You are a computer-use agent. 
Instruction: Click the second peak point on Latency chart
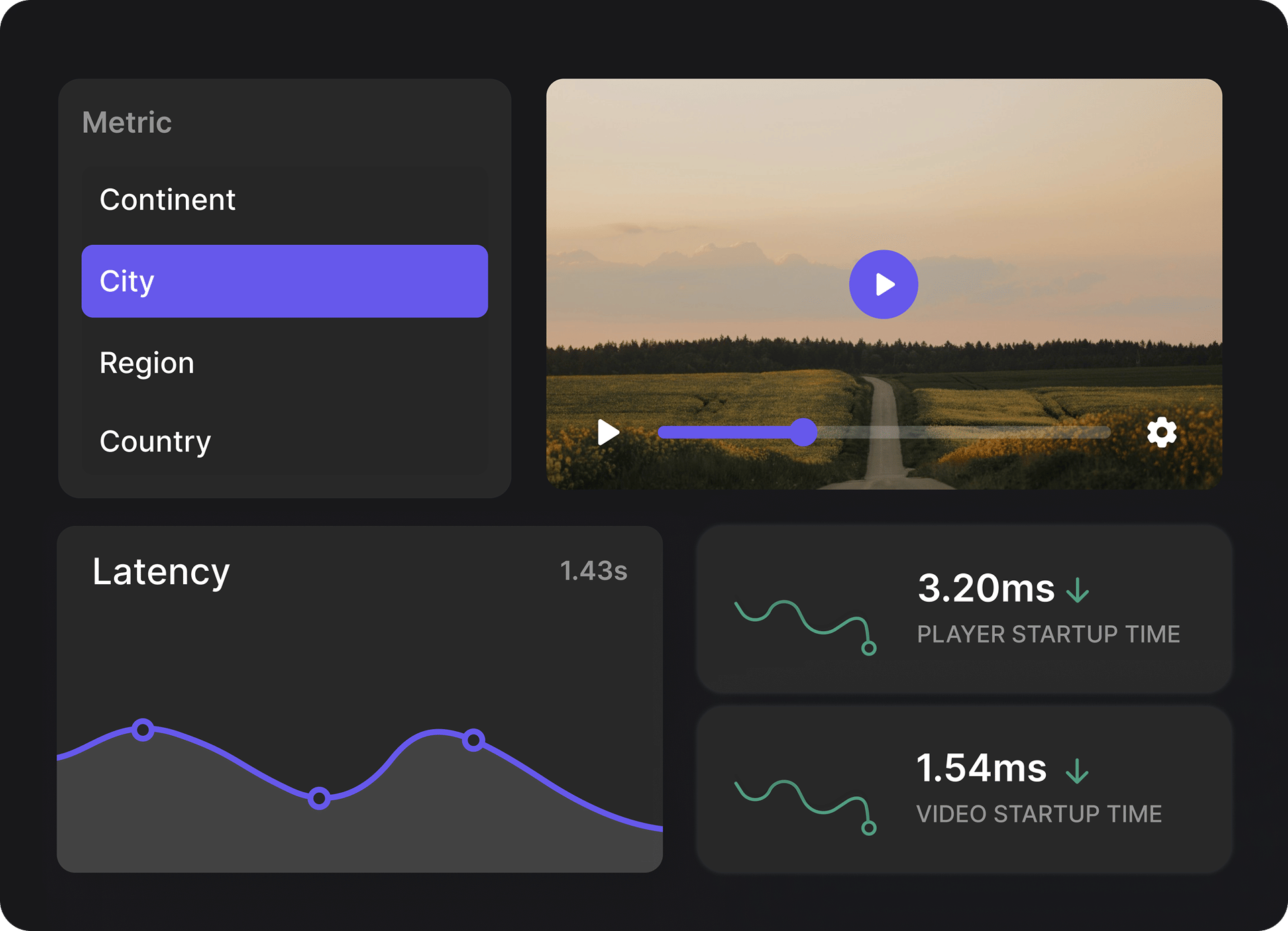[474, 741]
